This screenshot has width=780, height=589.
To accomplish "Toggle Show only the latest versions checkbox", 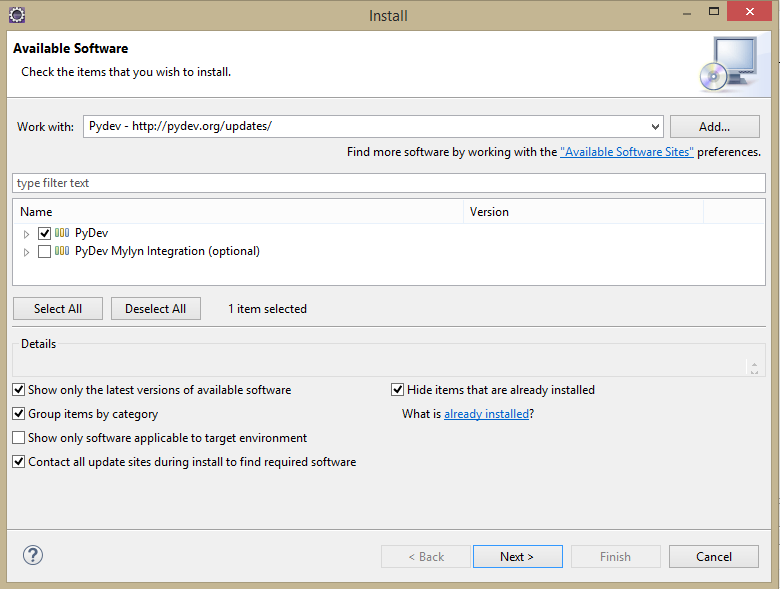I will (x=19, y=390).
